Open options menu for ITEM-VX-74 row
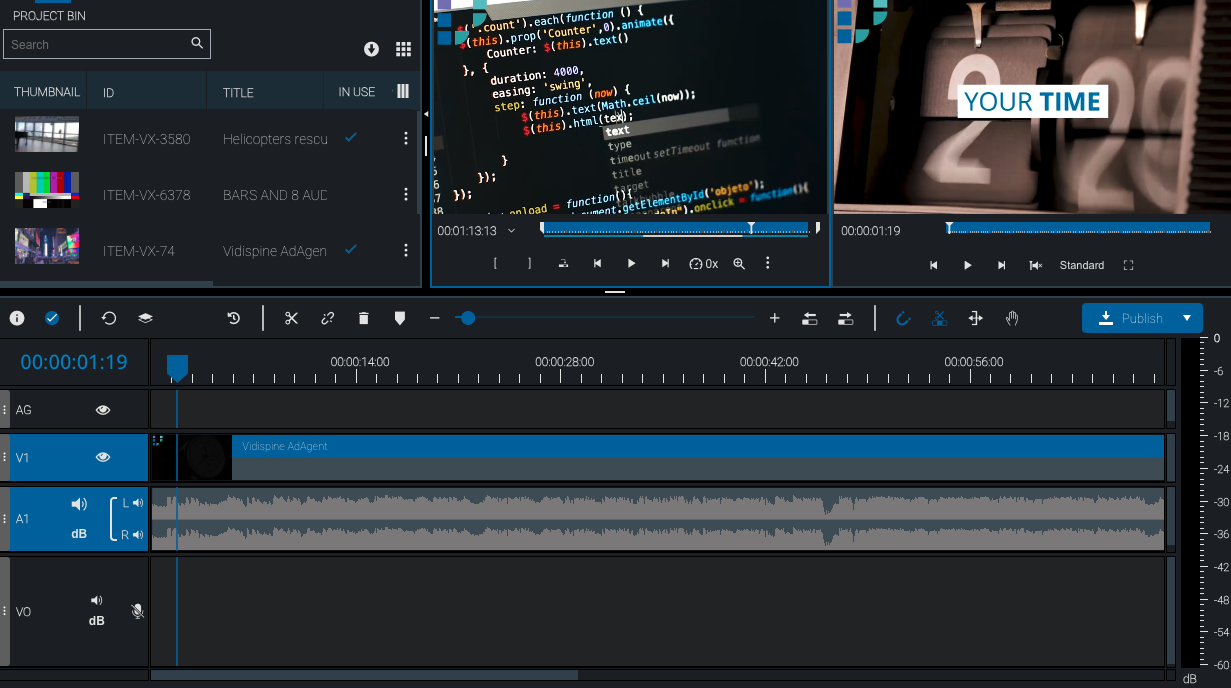The height and width of the screenshot is (688, 1231). [x=406, y=250]
